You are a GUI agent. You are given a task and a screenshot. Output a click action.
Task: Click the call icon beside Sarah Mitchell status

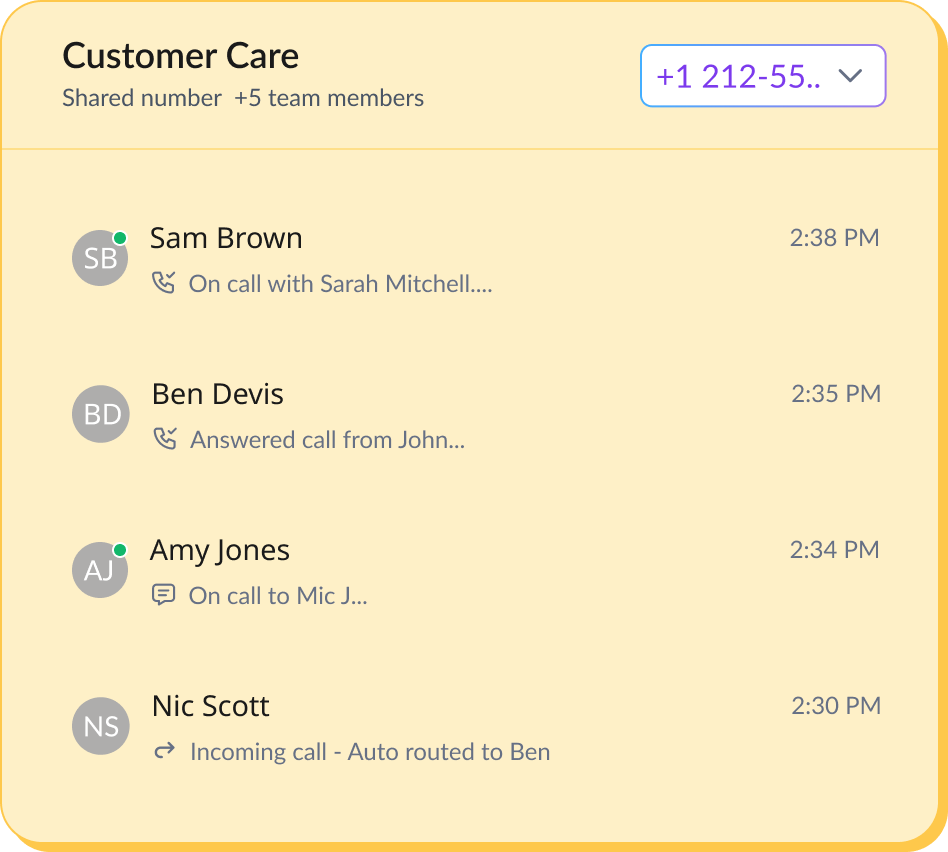163,283
